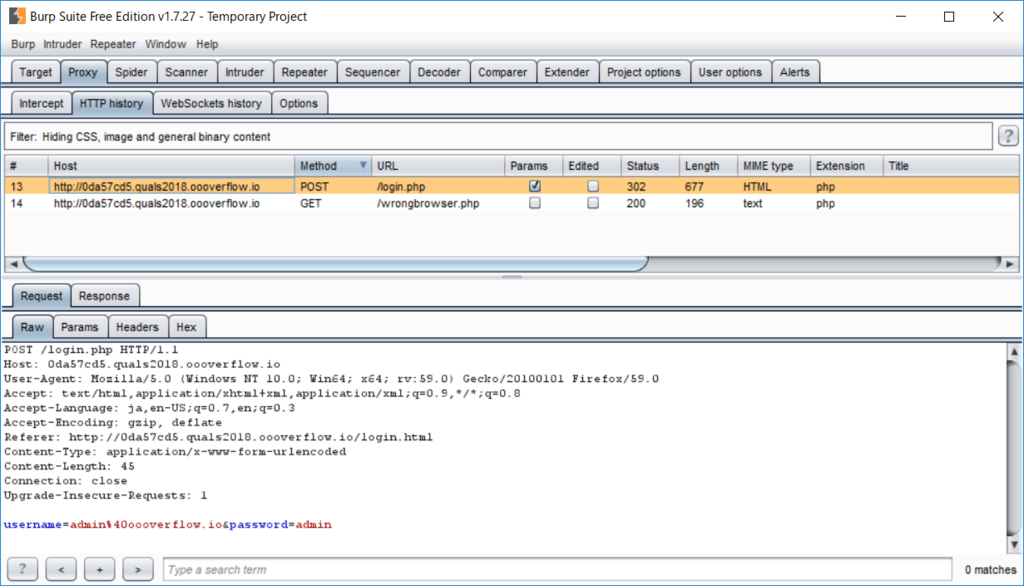
Task: Toggle Params checkbox for login.php row
Action: point(535,186)
